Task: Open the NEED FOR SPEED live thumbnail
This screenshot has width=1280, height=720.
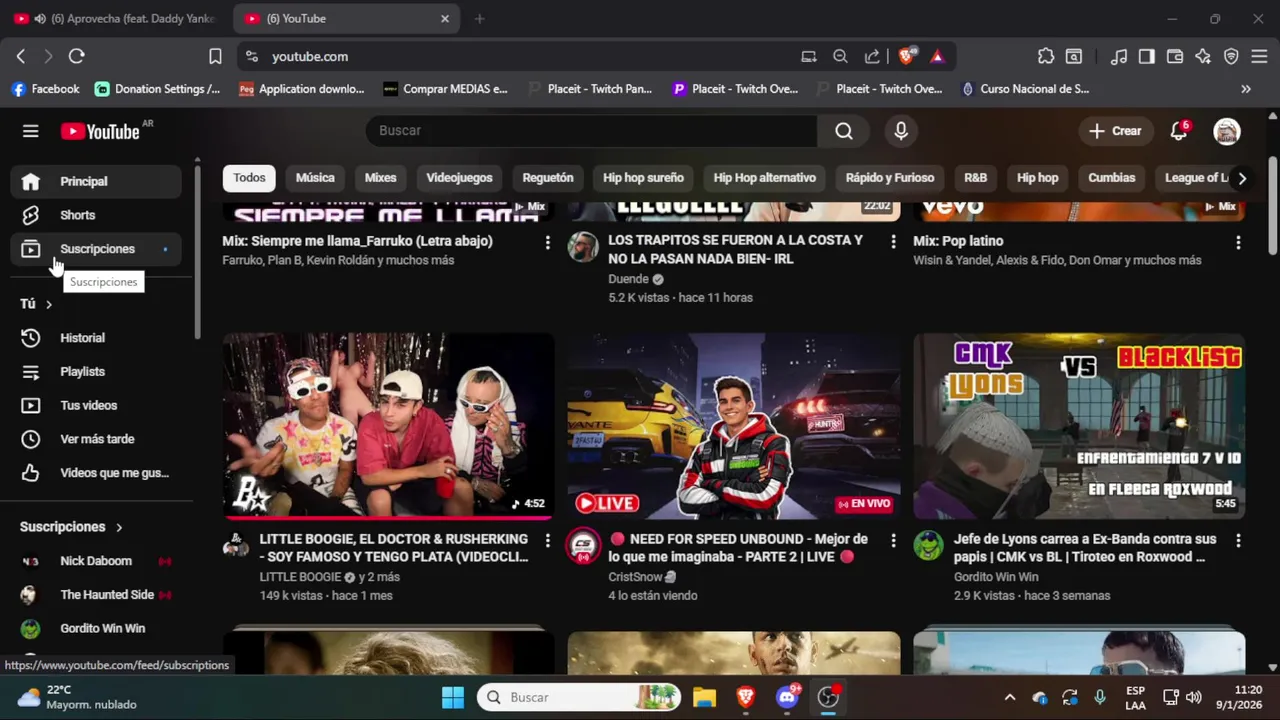Action: 734,426
